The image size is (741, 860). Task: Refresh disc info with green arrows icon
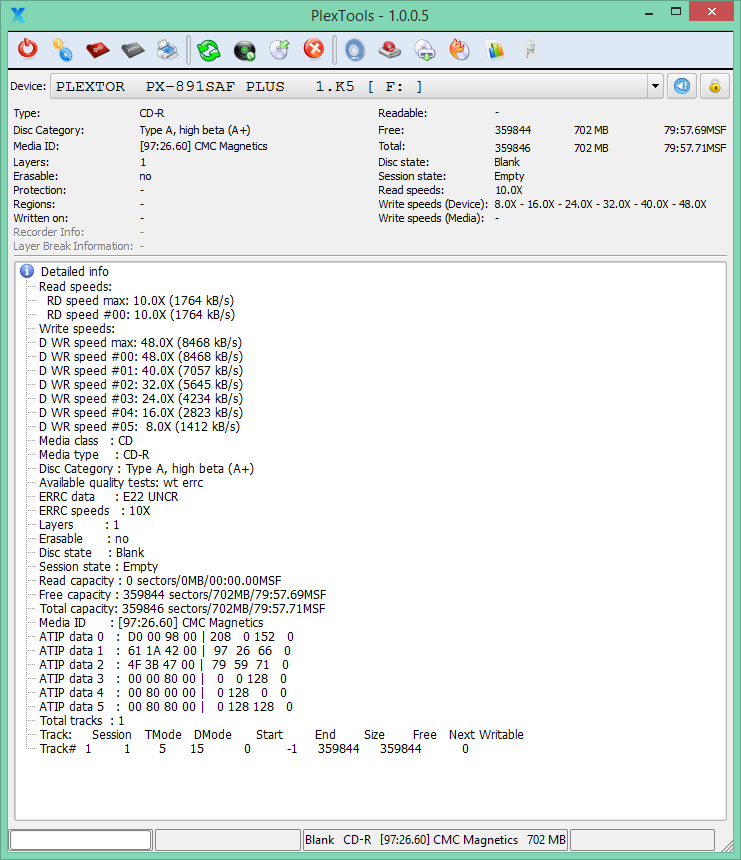(x=208, y=50)
